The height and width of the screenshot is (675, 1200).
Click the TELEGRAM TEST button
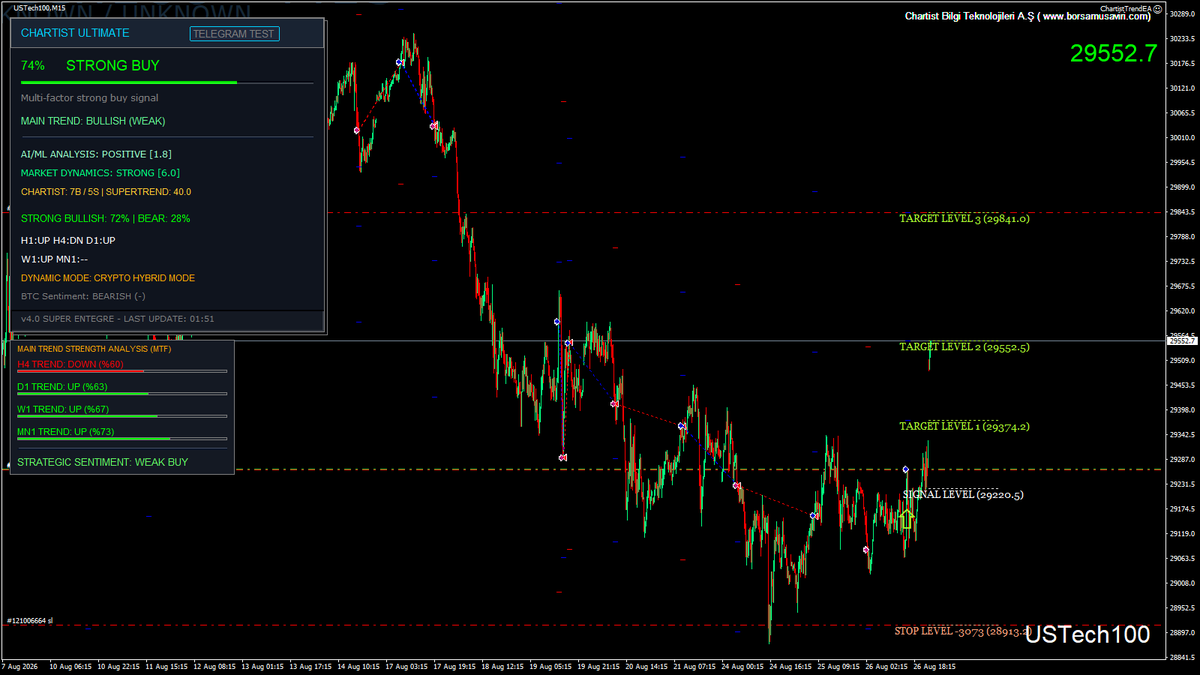point(235,33)
